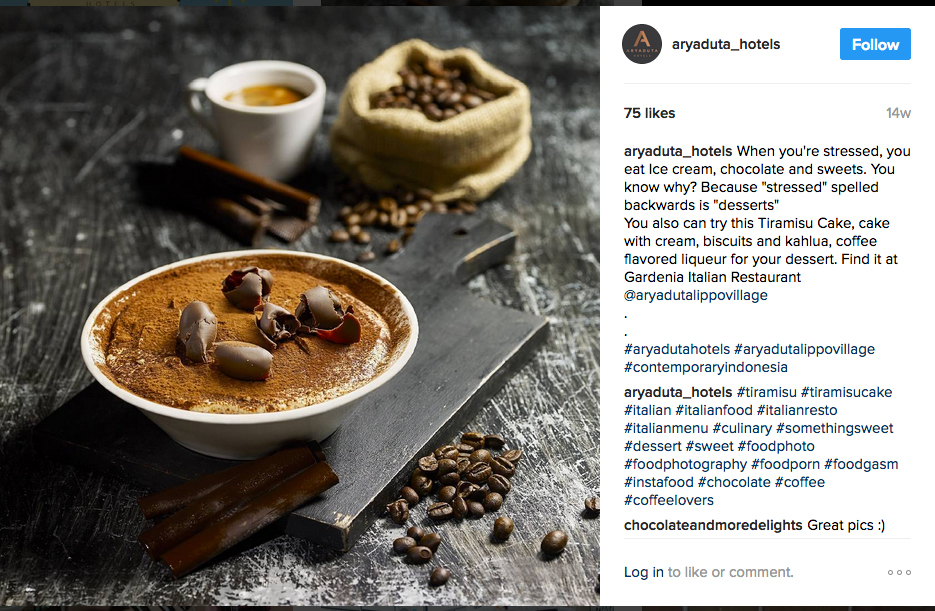Open the #tiramisu hashtag
Viewport: 935px width, 611px height.
766,392
